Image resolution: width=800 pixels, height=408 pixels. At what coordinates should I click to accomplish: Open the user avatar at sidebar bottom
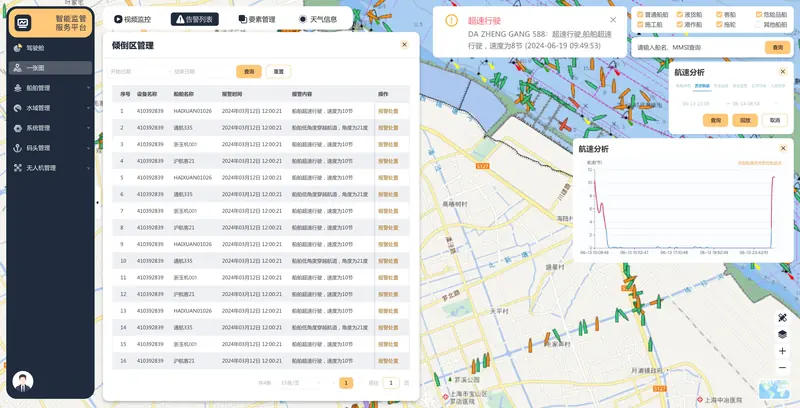click(x=22, y=381)
